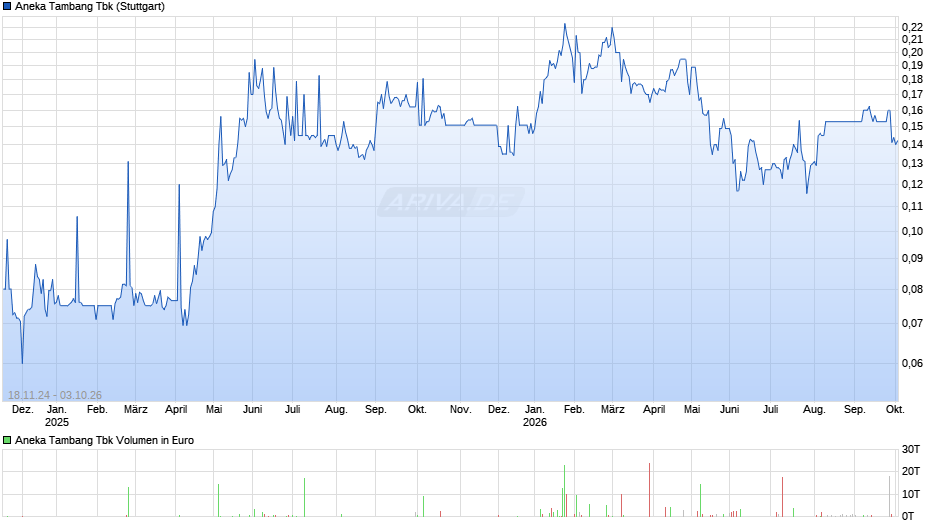940x526 pixels.
Task: Click the volume axis label 20T
Action: click(x=911, y=471)
